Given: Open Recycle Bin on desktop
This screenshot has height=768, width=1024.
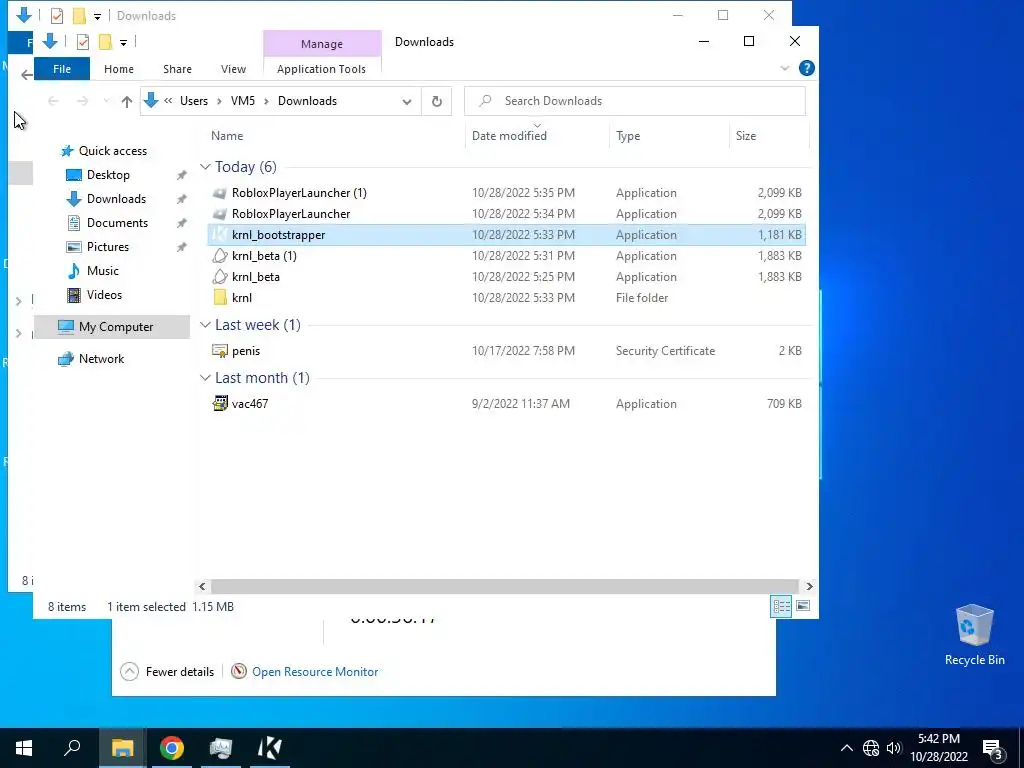Looking at the screenshot, I should pyautogui.click(x=974, y=635).
